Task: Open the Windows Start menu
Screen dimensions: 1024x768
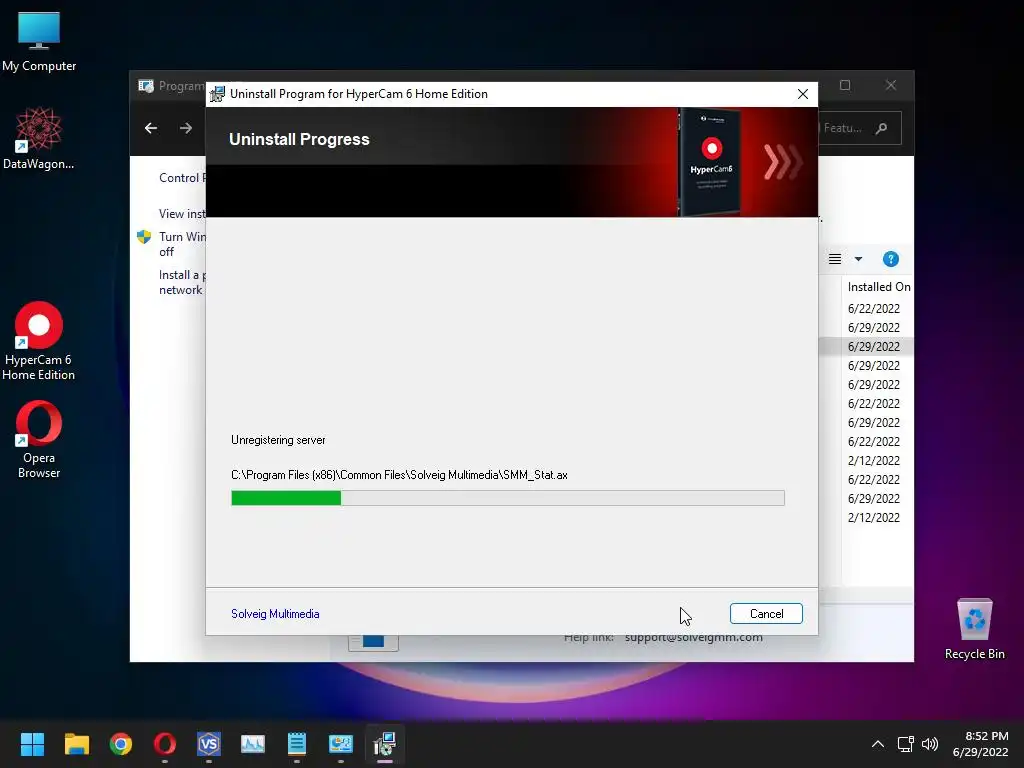Action: 32,744
